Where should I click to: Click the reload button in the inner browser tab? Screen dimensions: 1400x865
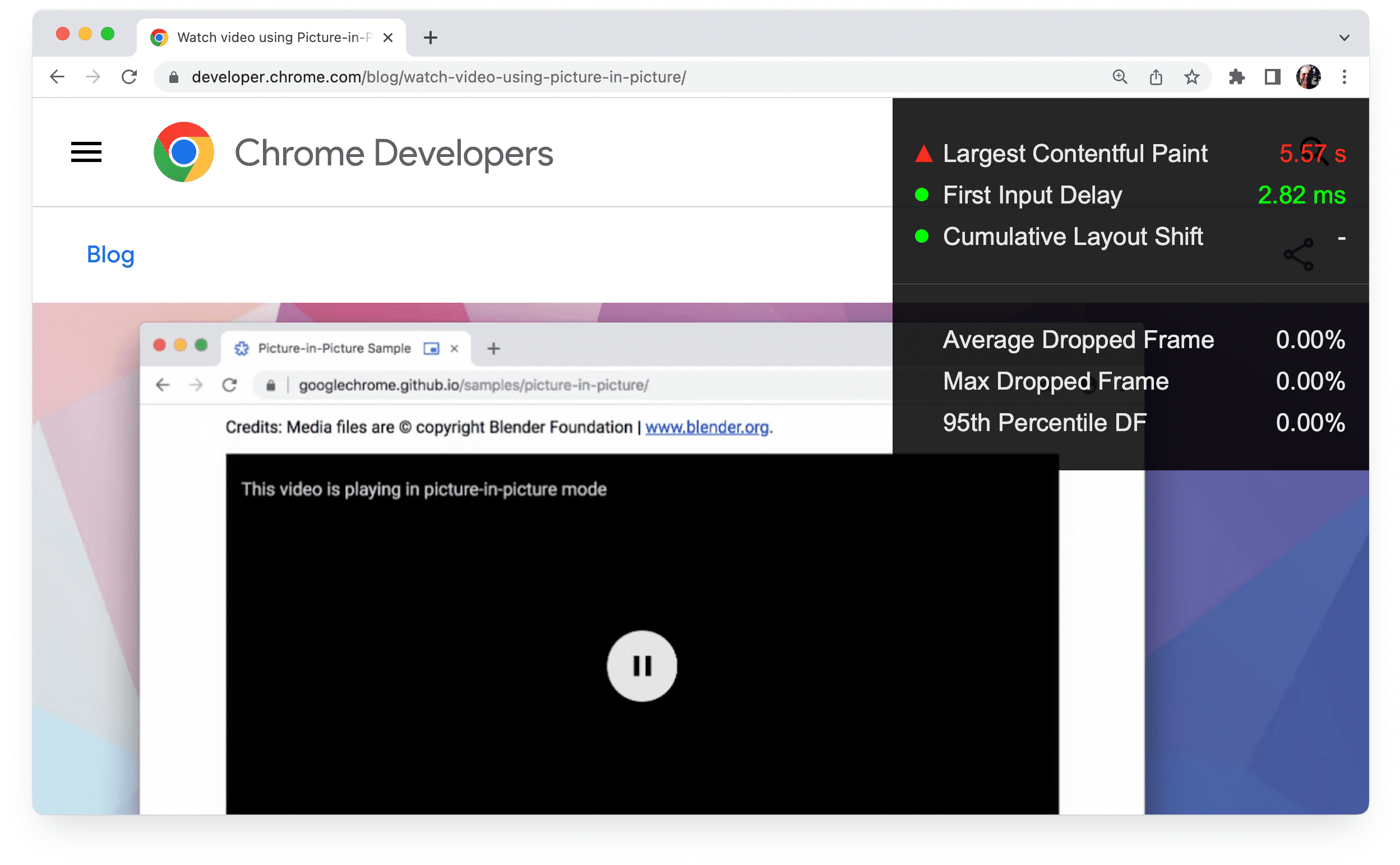231,385
